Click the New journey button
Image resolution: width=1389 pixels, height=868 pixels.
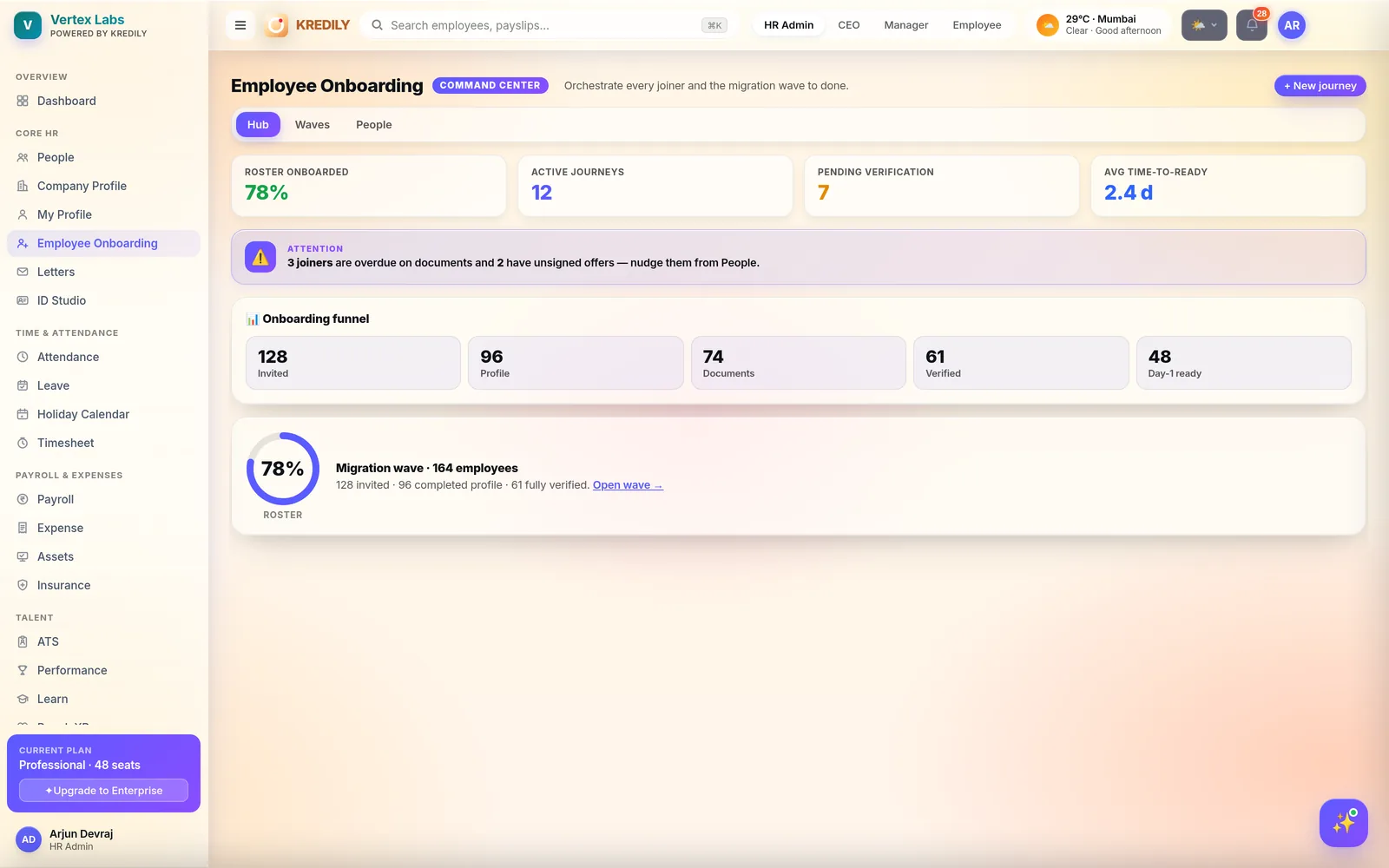tap(1320, 86)
